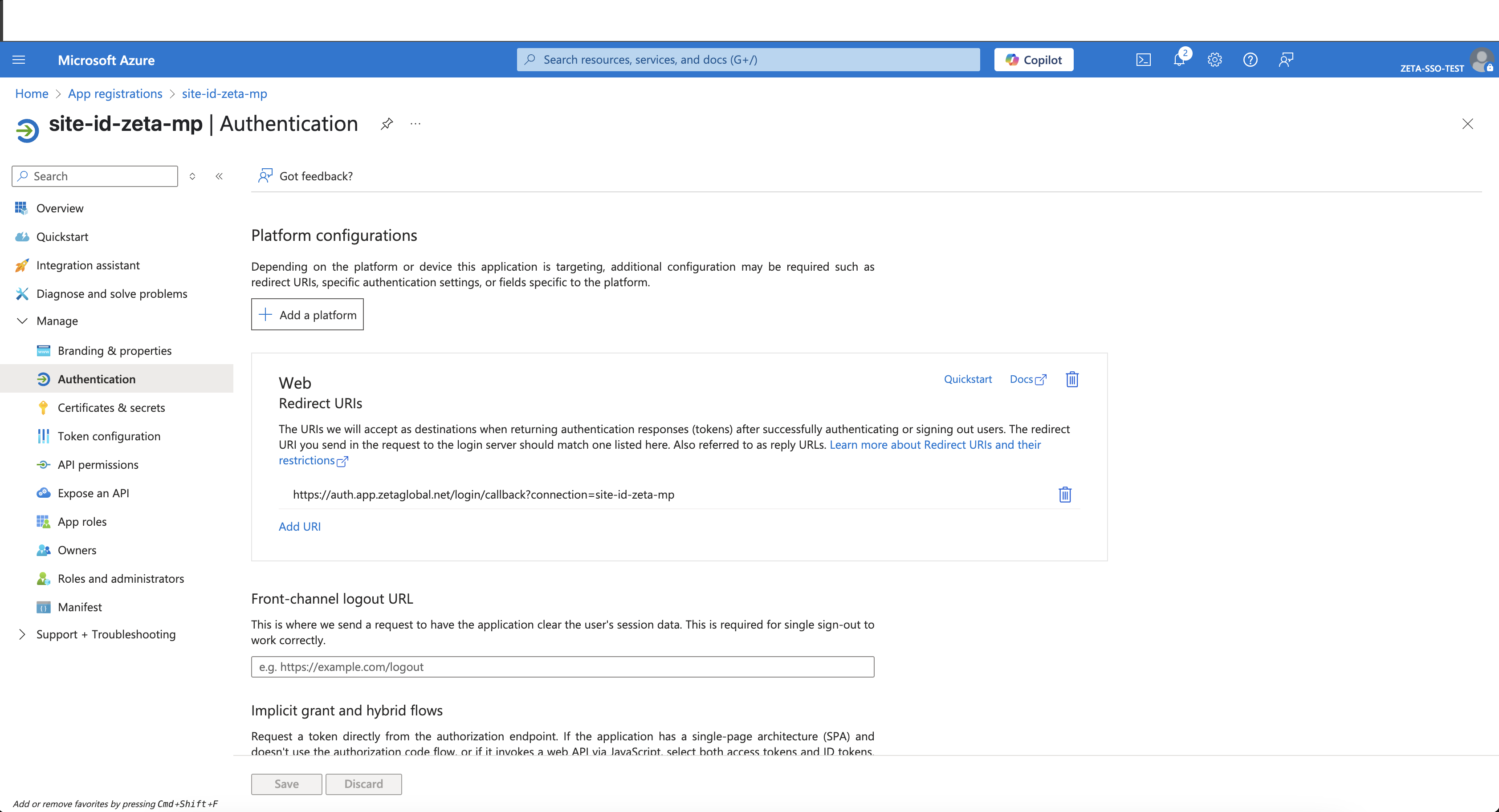Click the Add URI link
This screenshot has height=812, width=1499.
coord(300,526)
